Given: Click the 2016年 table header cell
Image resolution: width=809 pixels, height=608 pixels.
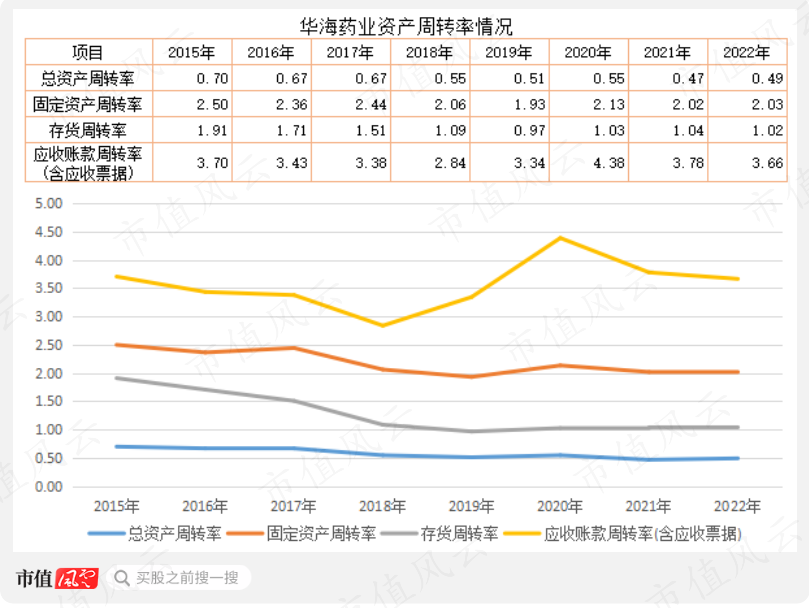Looking at the screenshot, I should coord(272,52).
